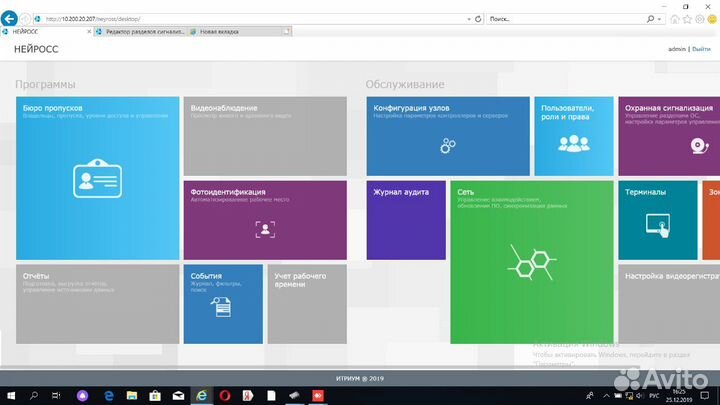This screenshot has height=405, width=720.
Task: Open the green Сеть tile
Action: 530,262
